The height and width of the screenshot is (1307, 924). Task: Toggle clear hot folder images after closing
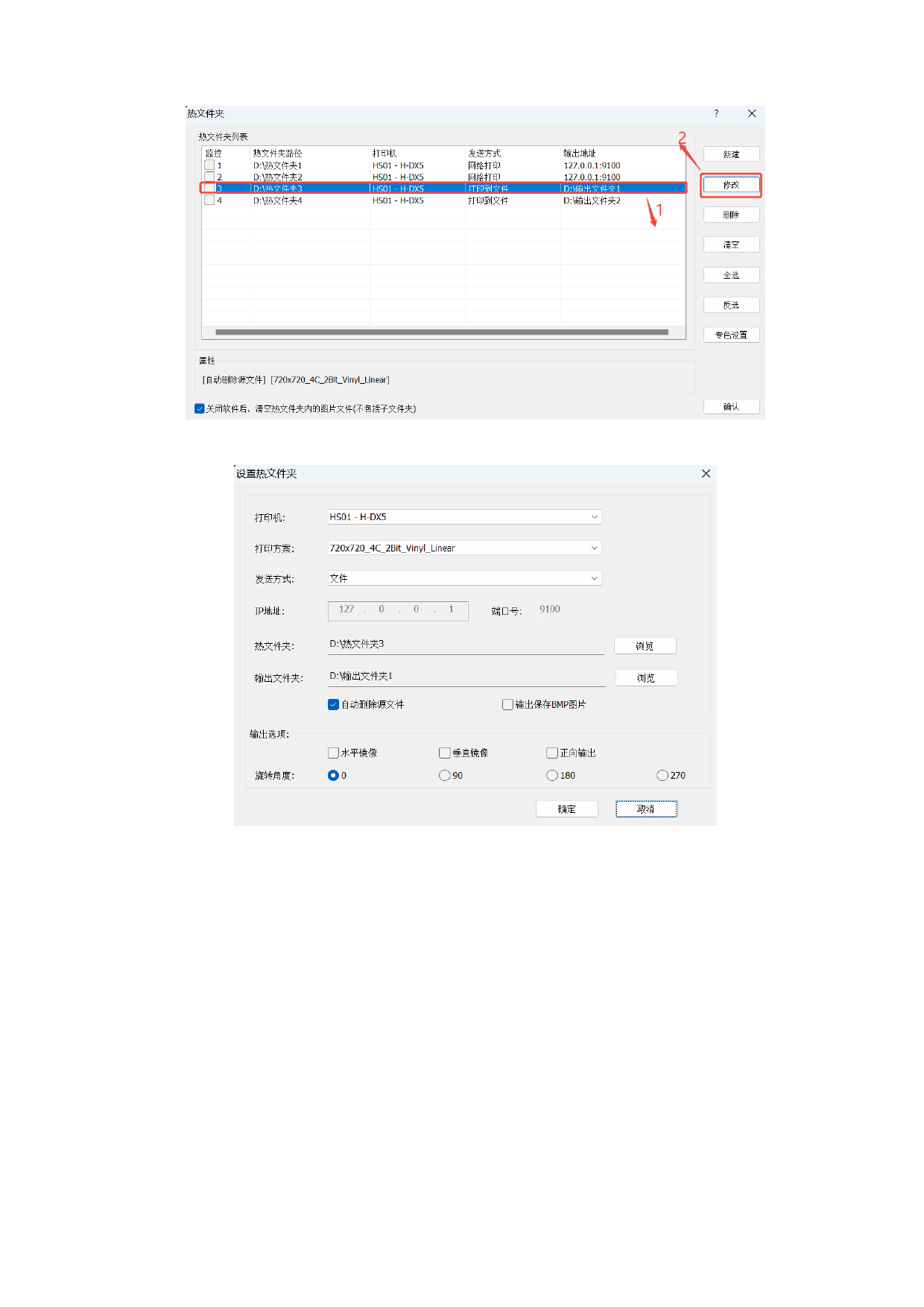coord(200,408)
